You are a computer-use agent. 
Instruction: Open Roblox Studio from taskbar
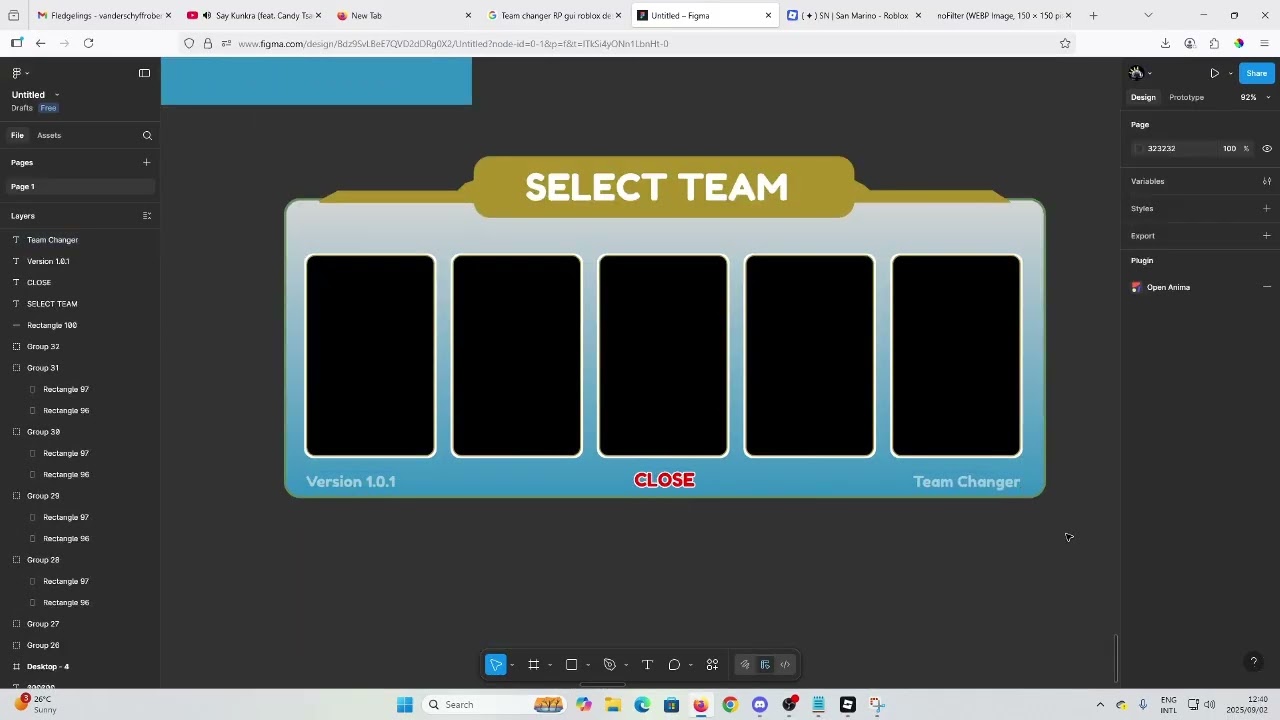[x=847, y=705]
